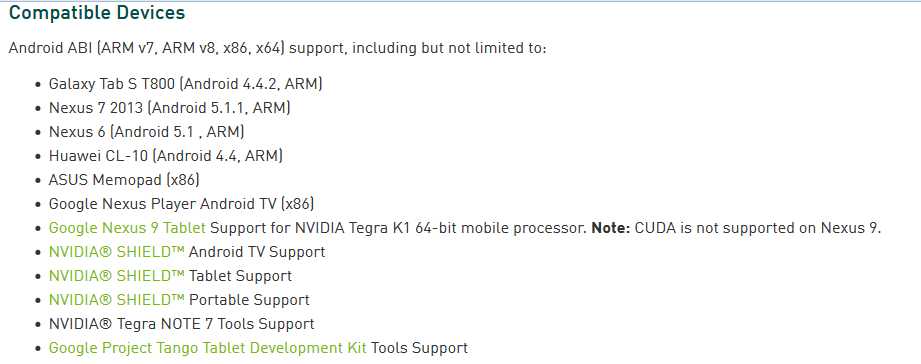Select Google Nexus Player Android TV entry
This screenshot has height=364, width=921.
[x=181, y=204]
